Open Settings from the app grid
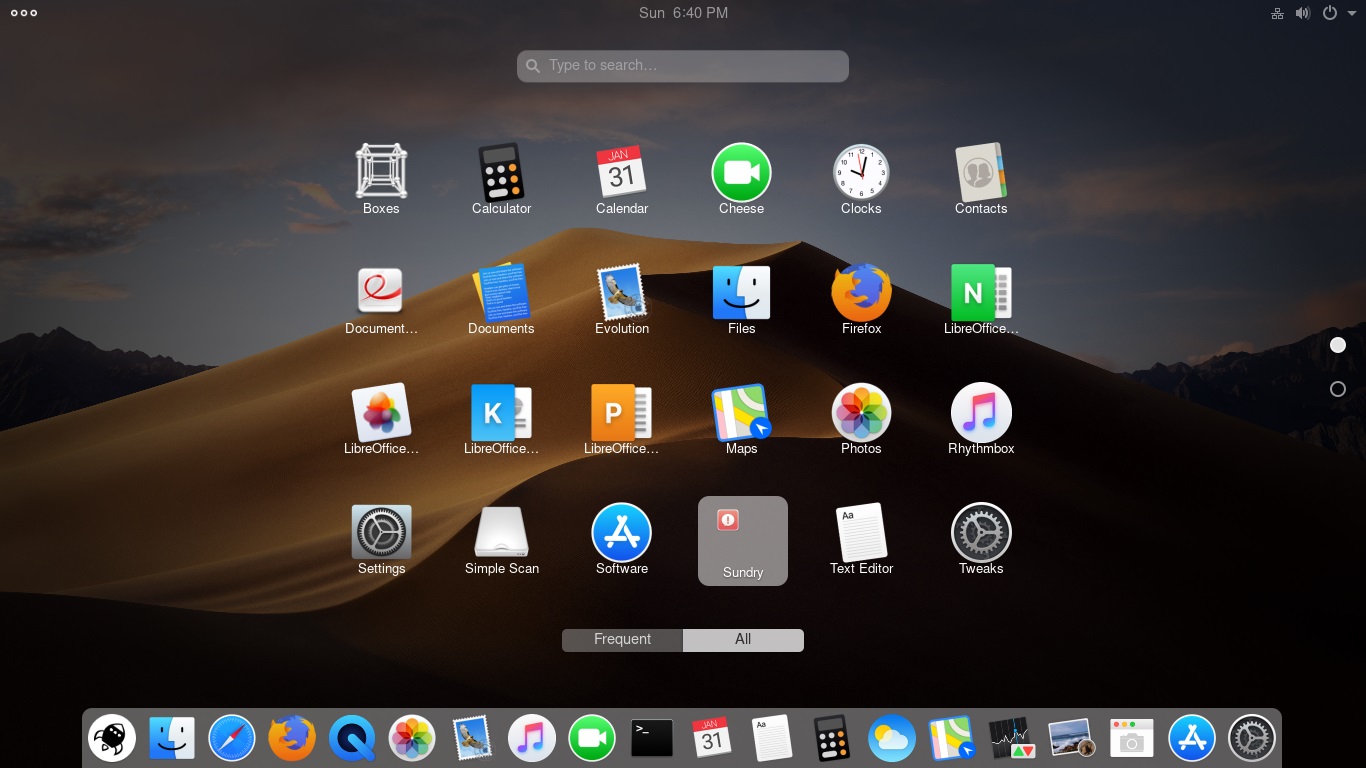The image size is (1366, 768). 381,540
